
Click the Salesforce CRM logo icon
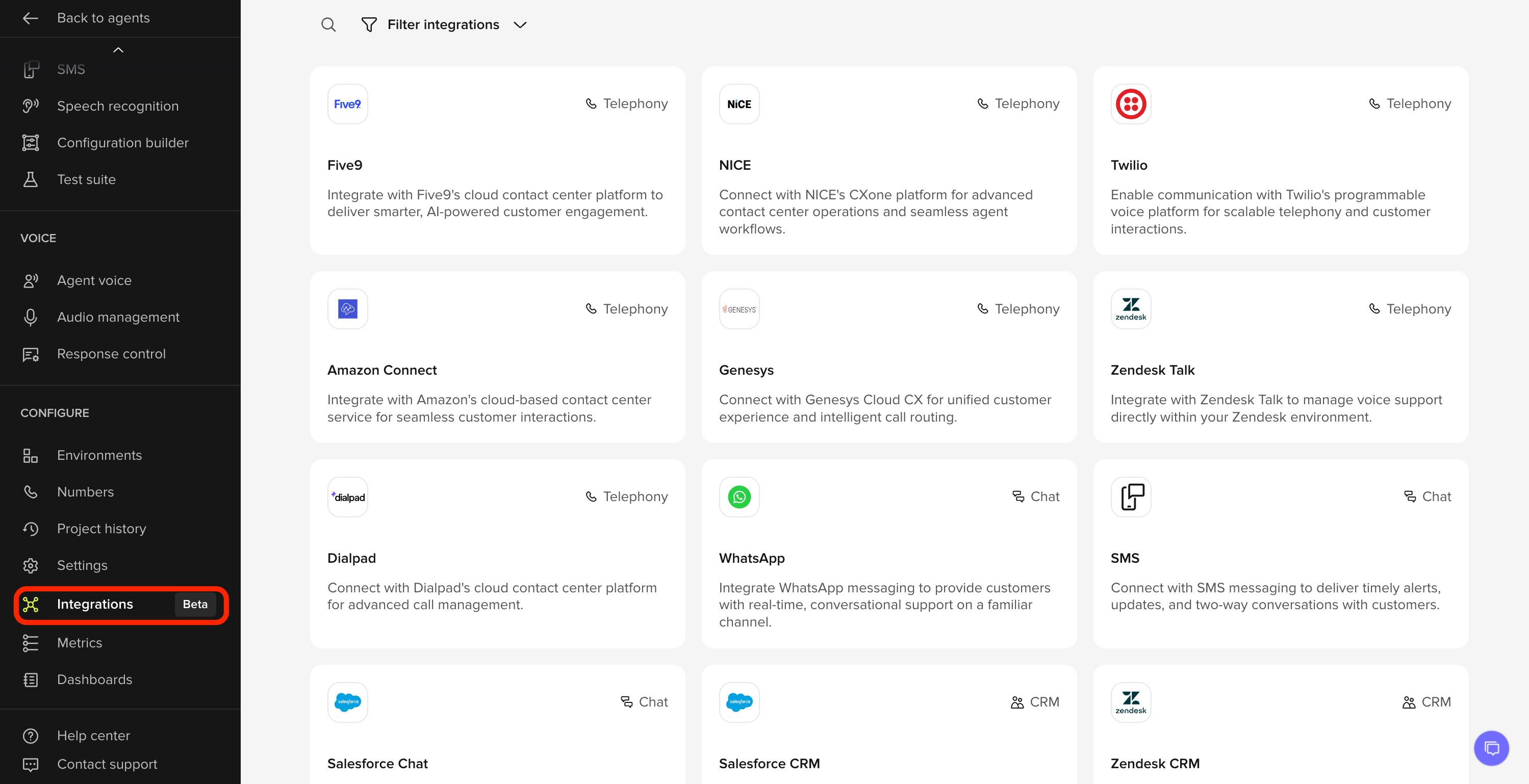pos(739,702)
